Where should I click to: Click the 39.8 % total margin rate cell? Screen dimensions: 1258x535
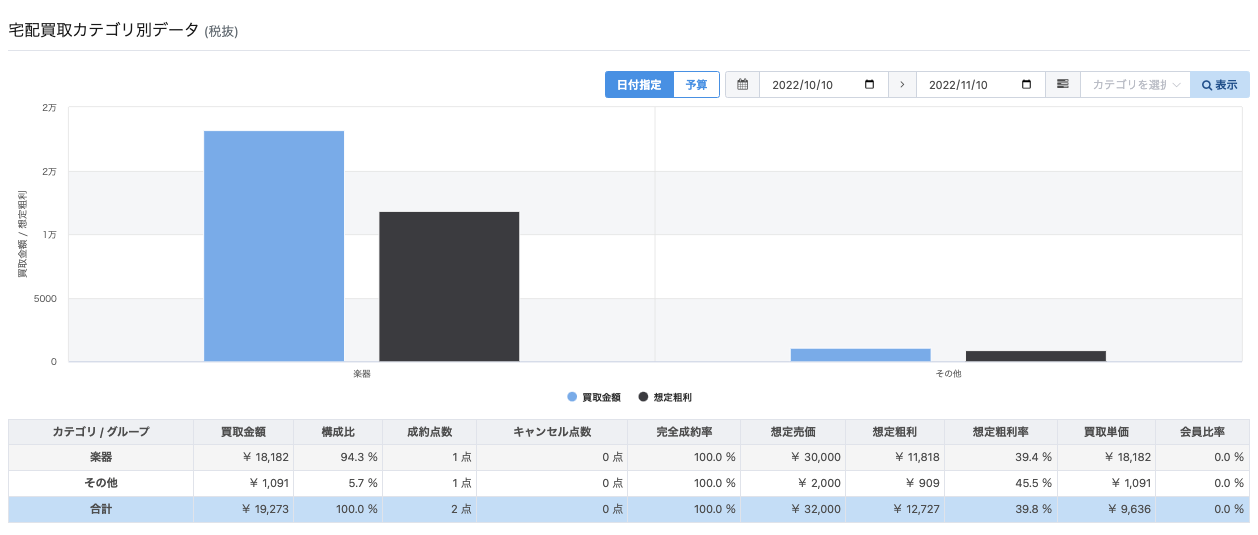[1000, 509]
